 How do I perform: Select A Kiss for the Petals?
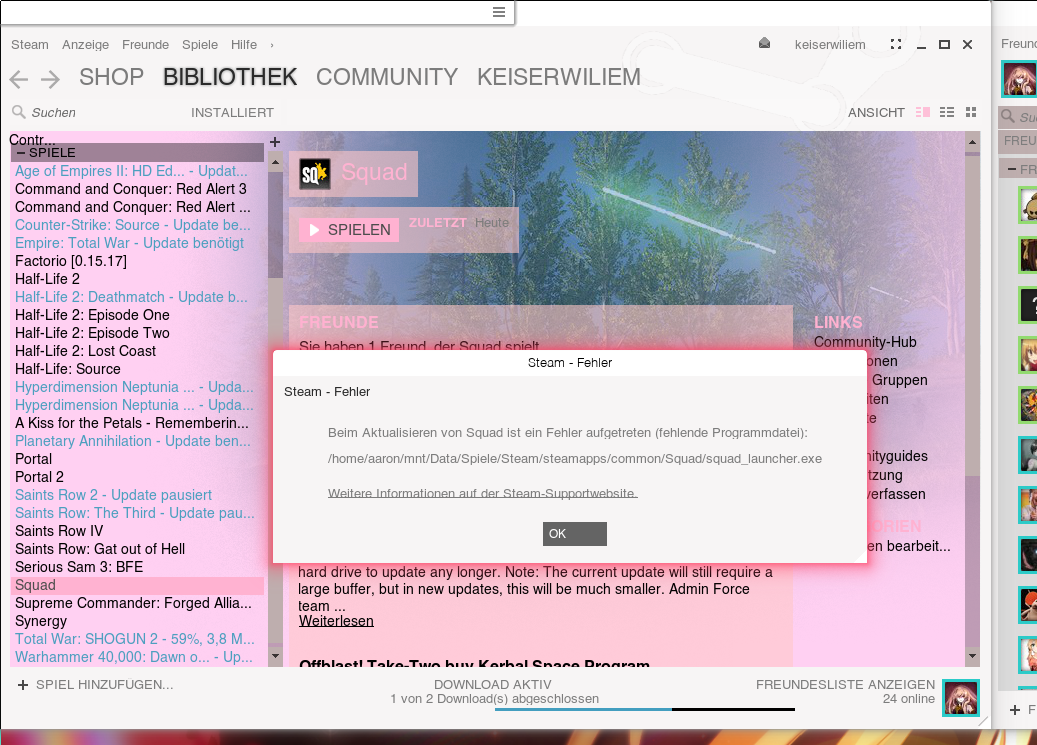click(x=138, y=423)
